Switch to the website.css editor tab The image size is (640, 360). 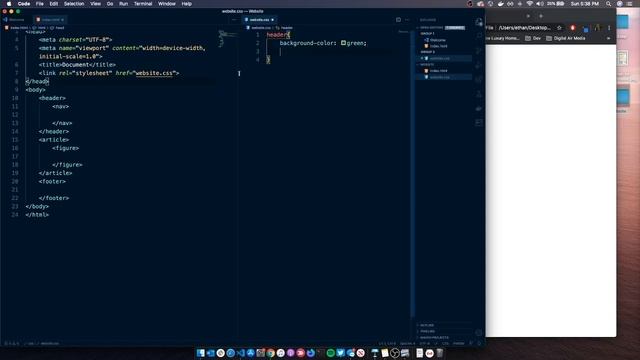[x=259, y=20]
